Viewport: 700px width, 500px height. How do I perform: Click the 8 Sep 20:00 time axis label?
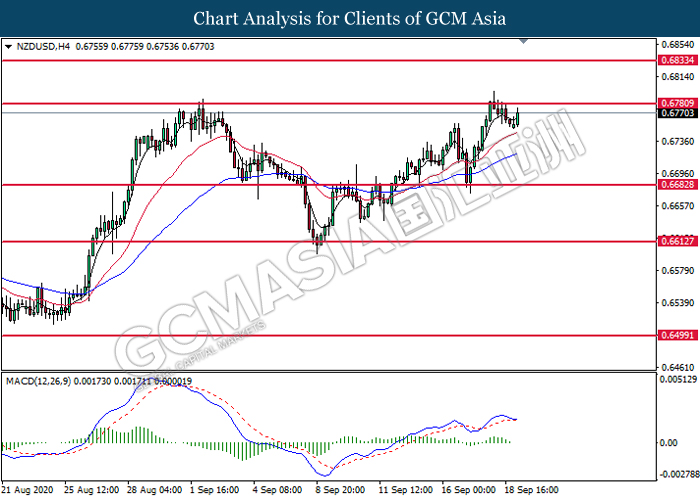pos(341,490)
